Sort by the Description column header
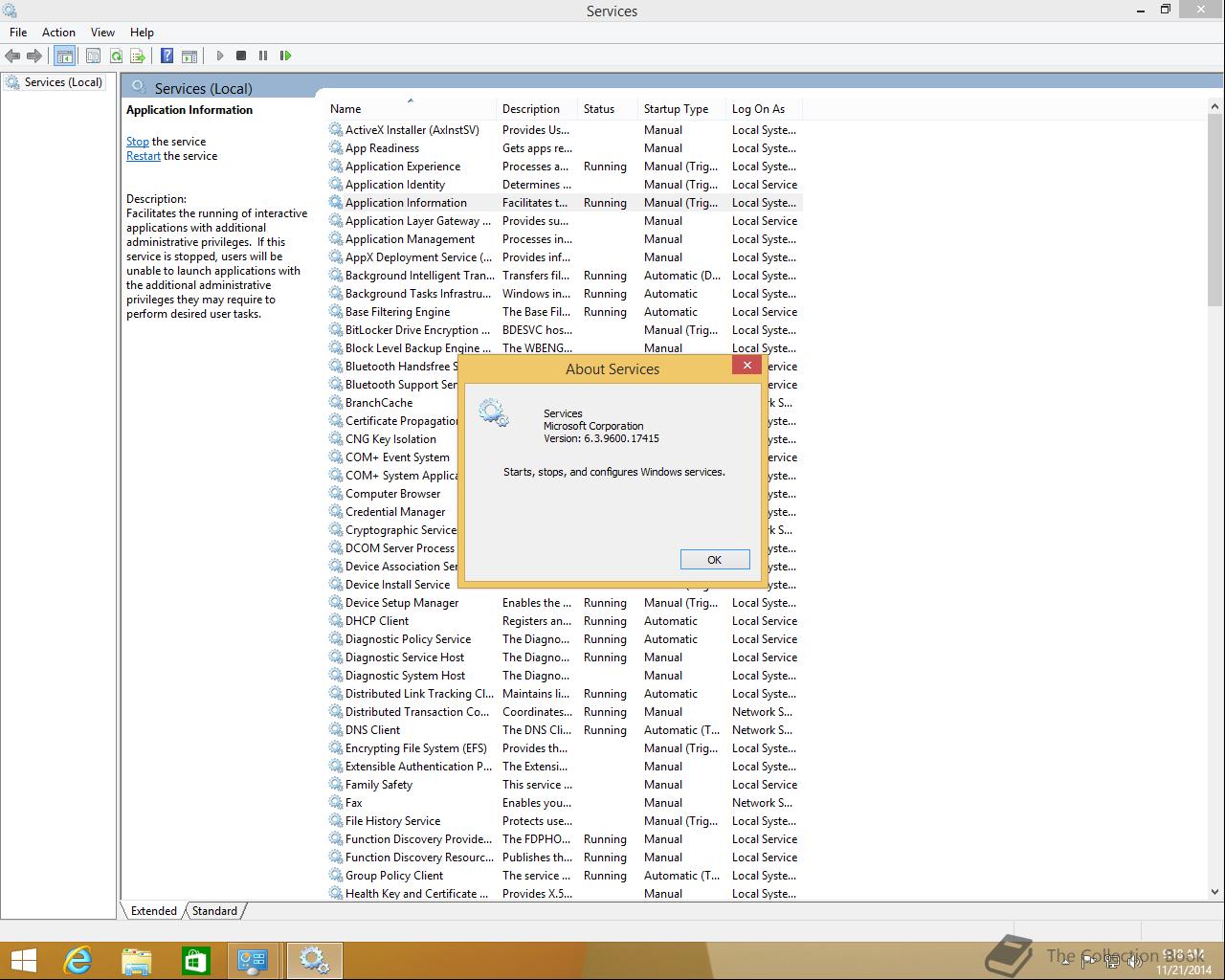1225x980 pixels. (x=538, y=109)
